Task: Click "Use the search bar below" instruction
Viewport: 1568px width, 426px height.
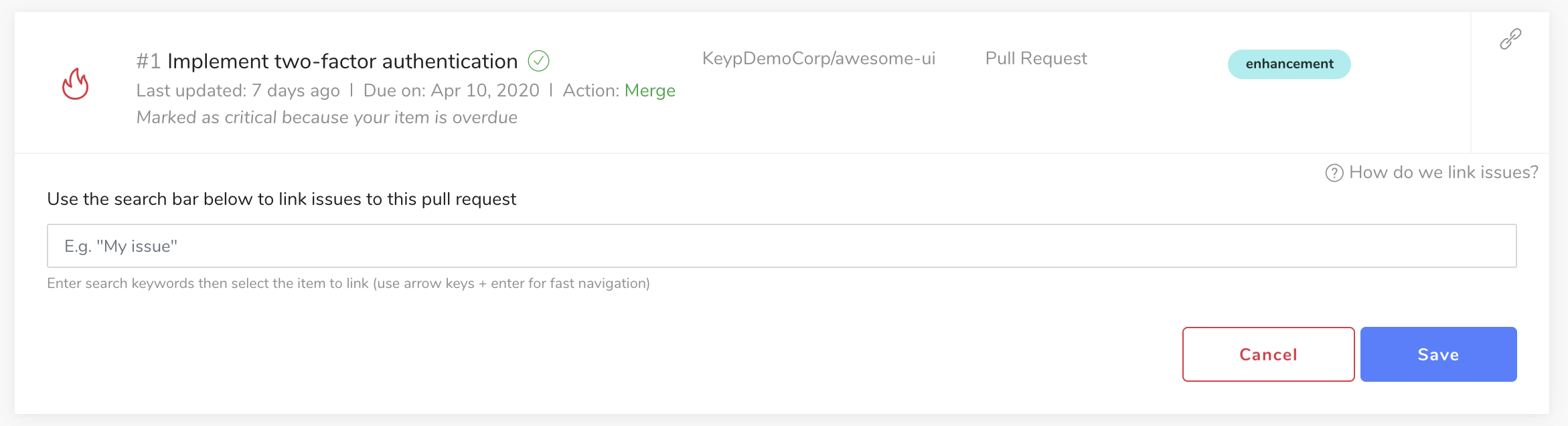Action: pyautogui.click(x=281, y=199)
